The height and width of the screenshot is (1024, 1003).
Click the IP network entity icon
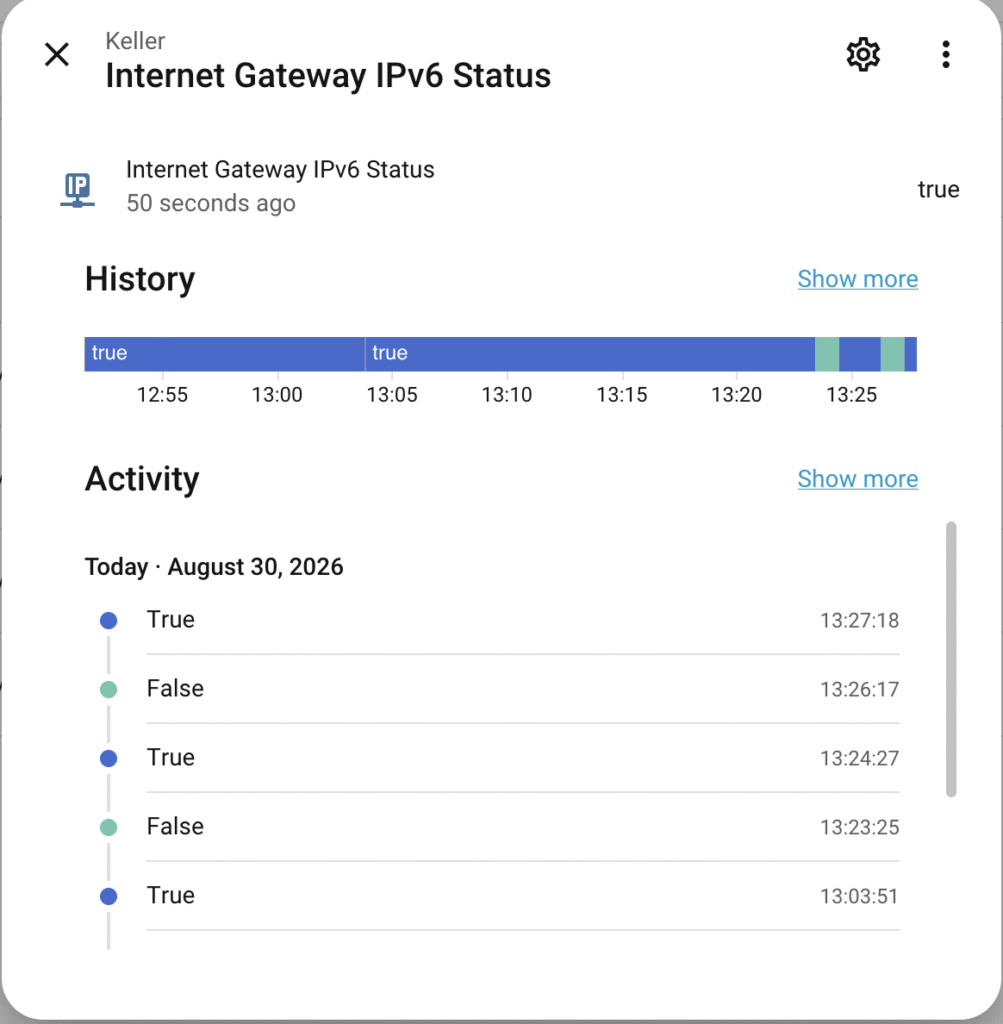(78, 190)
